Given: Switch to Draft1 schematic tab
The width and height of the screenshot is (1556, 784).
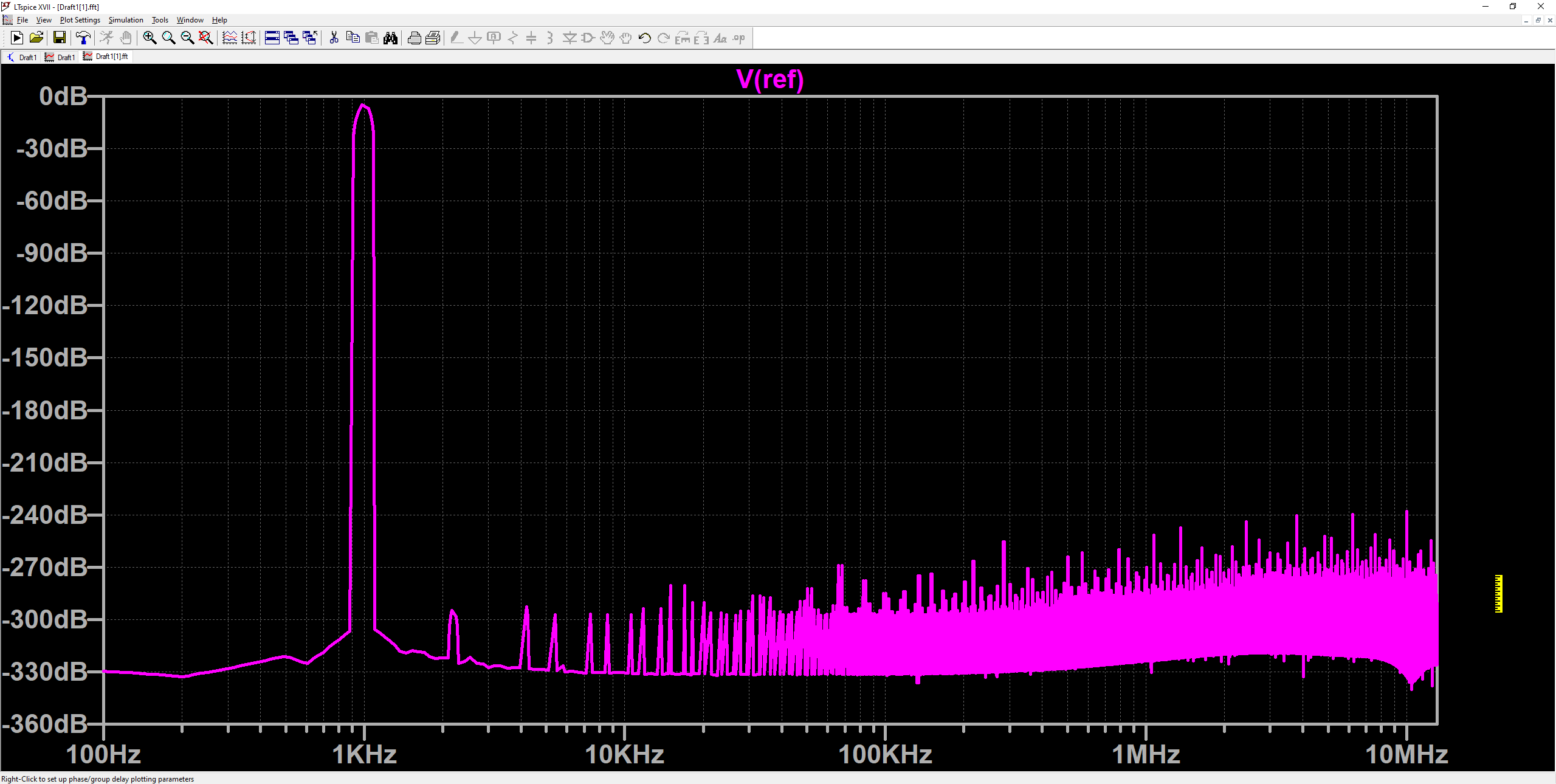Looking at the screenshot, I should [22, 57].
